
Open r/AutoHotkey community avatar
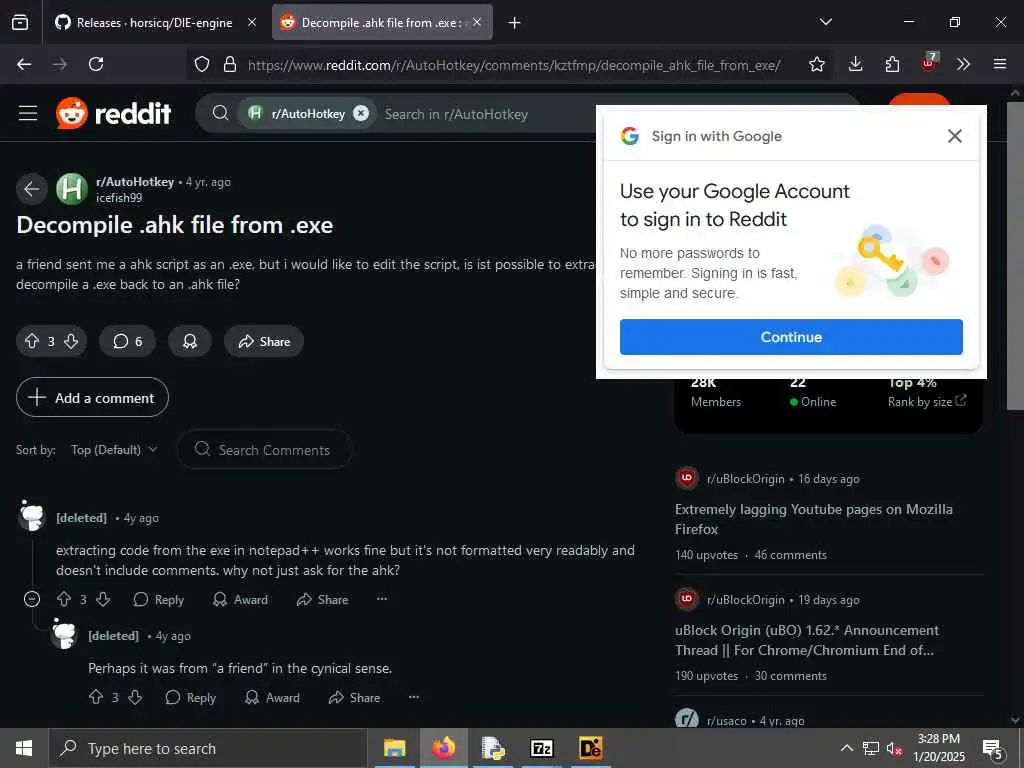pyautogui.click(x=72, y=189)
